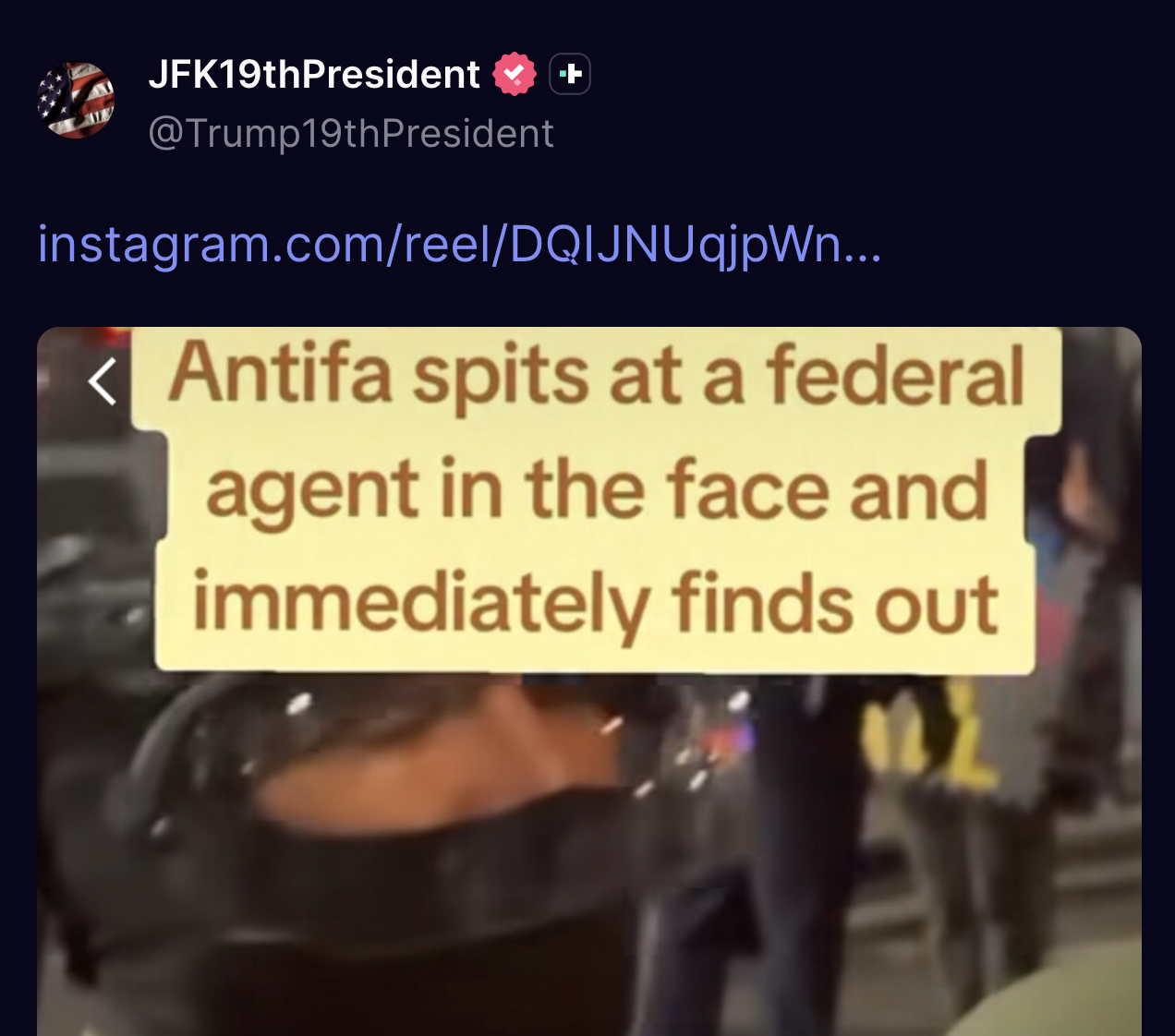Image resolution: width=1175 pixels, height=1036 pixels.
Task: Click the word 'federal' in the caption
Action: [895, 374]
